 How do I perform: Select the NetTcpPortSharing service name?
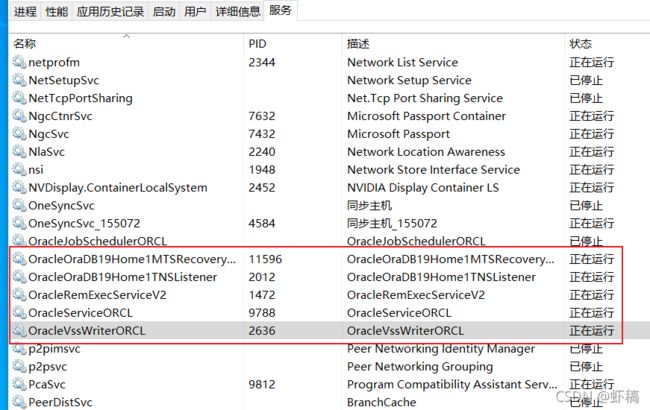click(x=80, y=98)
